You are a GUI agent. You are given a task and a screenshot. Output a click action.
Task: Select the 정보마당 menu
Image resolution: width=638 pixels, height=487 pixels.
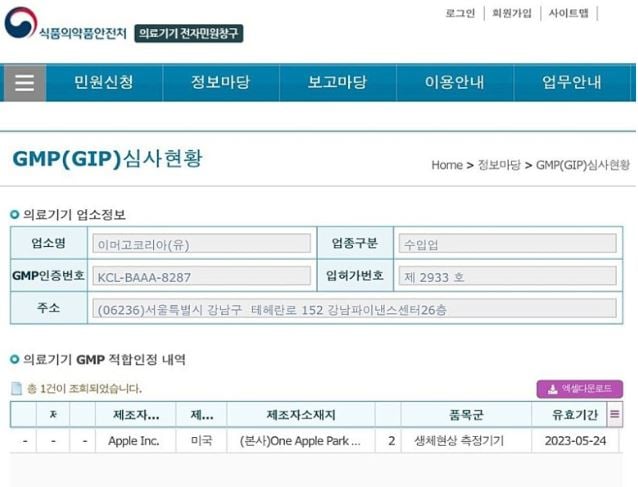221,82
